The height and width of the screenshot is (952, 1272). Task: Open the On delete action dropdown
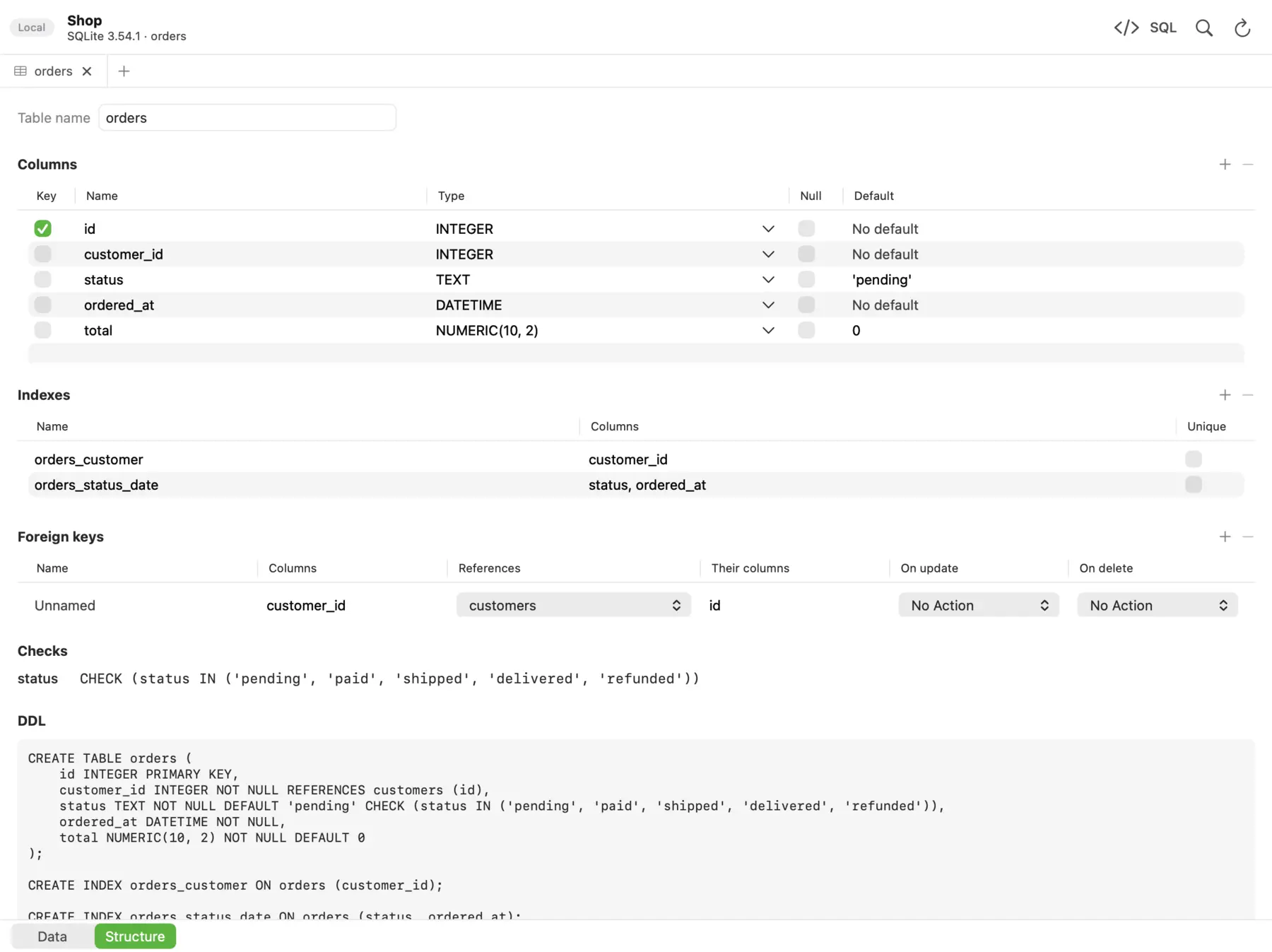point(1158,605)
